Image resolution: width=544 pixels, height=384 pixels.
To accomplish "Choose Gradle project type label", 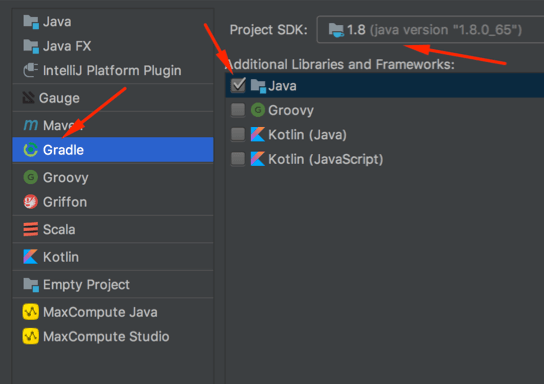I will [63, 150].
